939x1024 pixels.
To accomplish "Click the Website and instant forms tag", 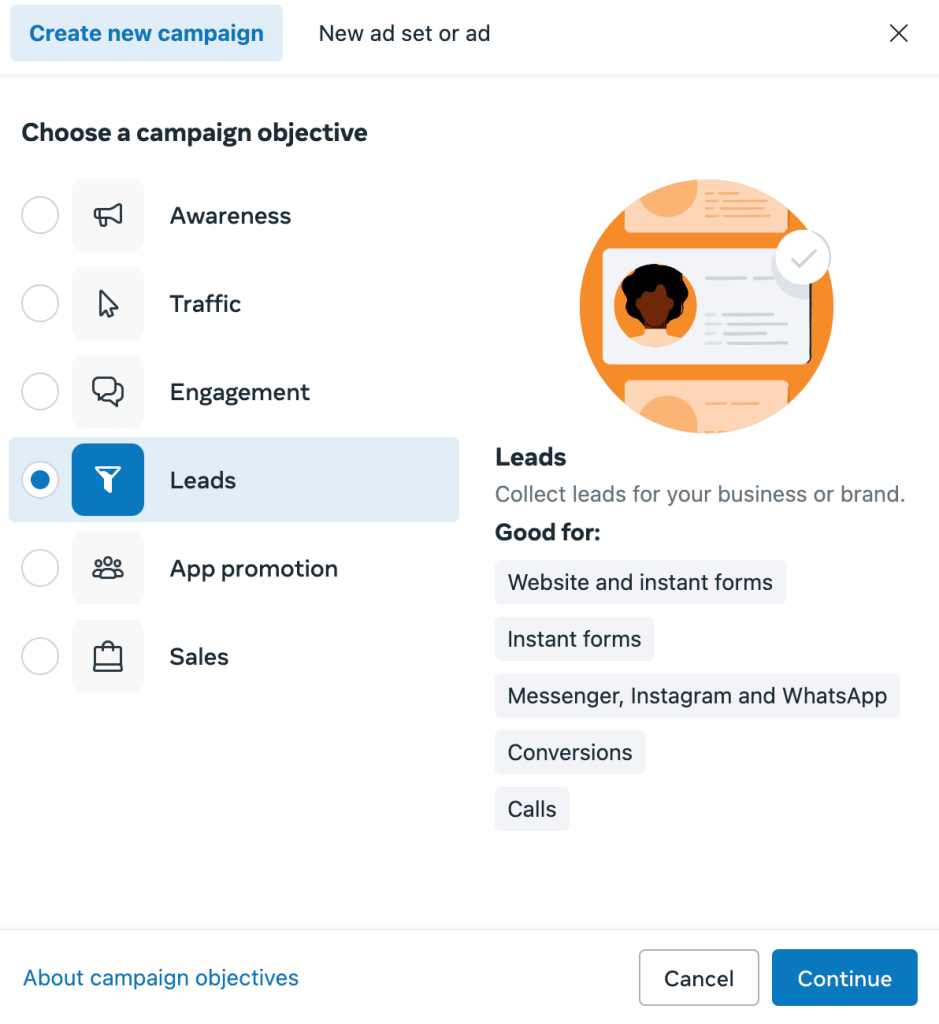I will [x=640, y=582].
